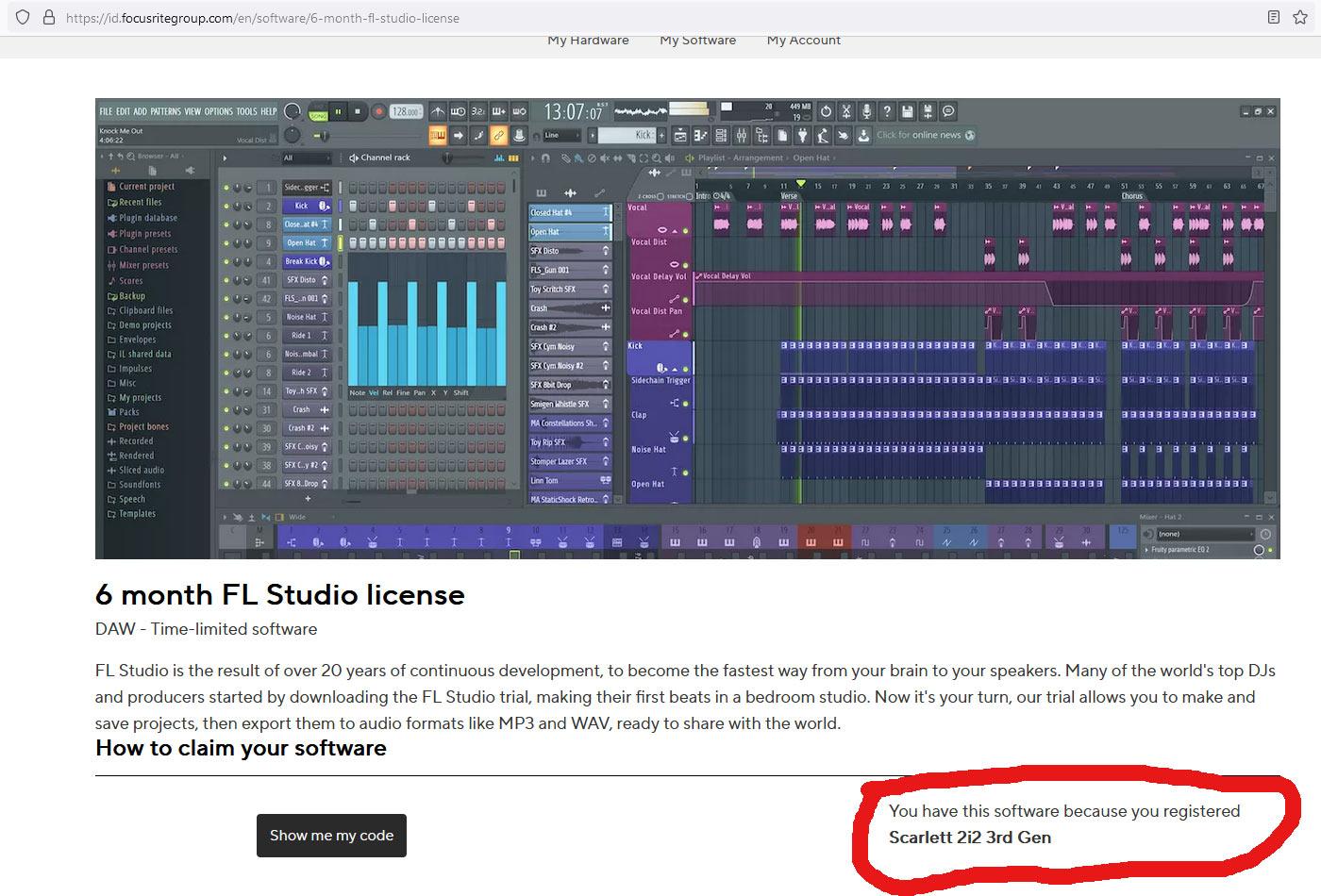Click the record button in FL Studio transport

click(378, 111)
